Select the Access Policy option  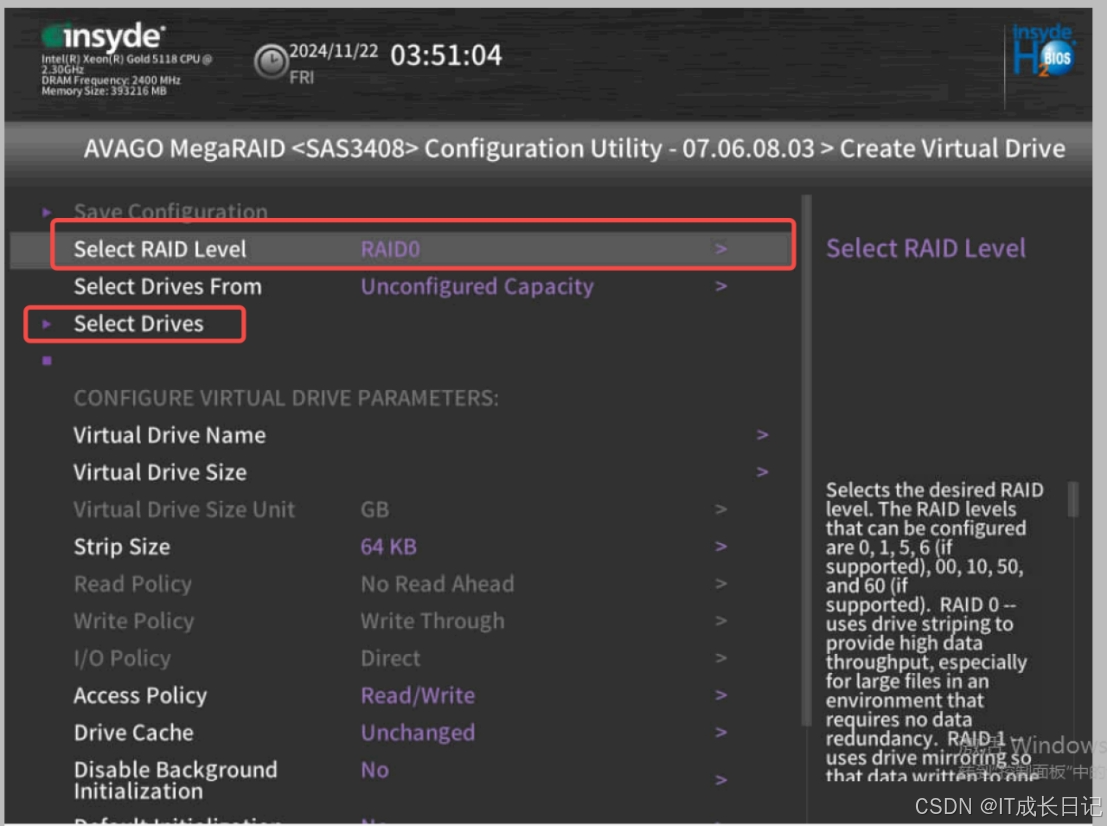click(140, 696)
